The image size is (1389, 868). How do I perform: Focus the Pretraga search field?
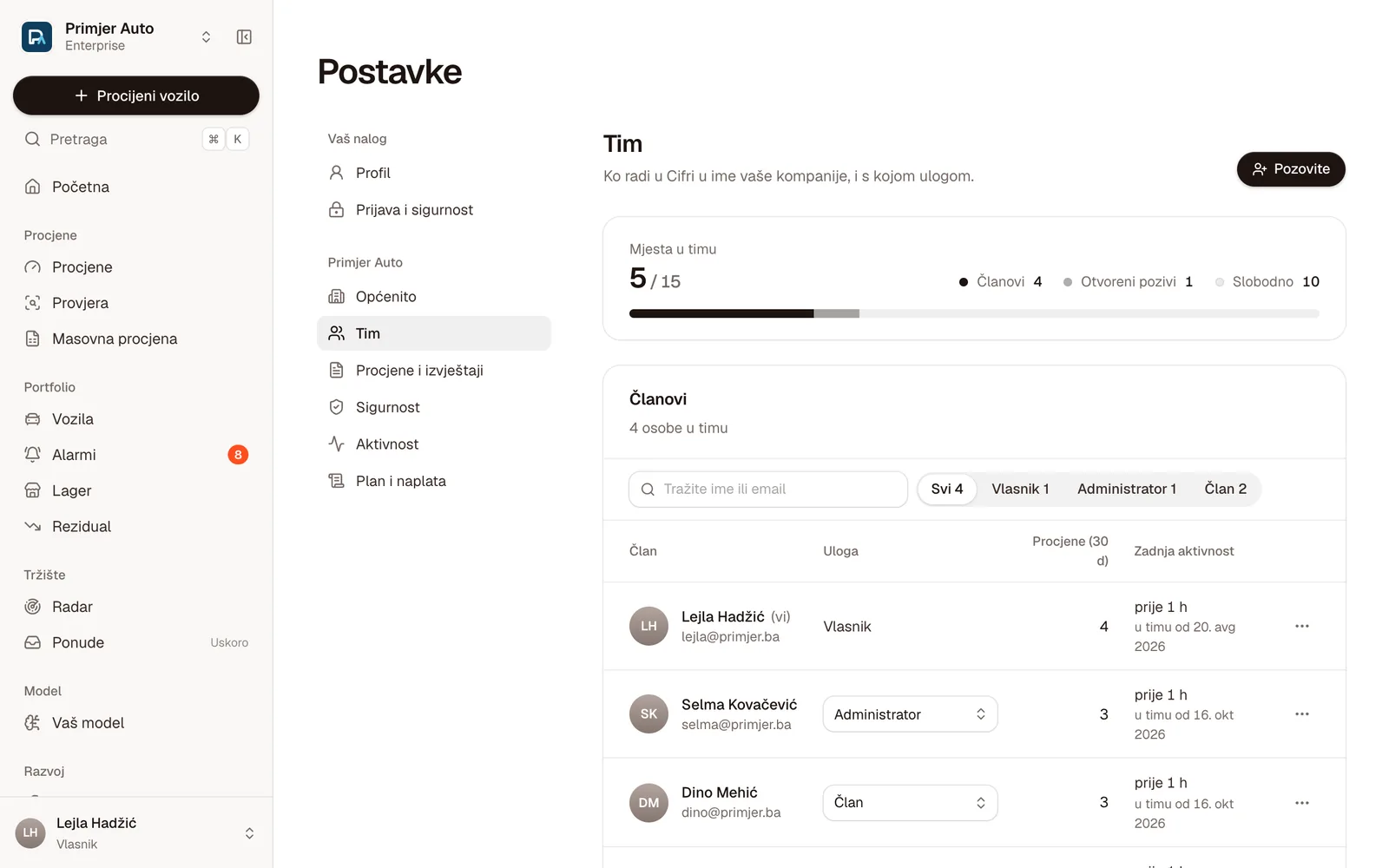tap(136, 139)
